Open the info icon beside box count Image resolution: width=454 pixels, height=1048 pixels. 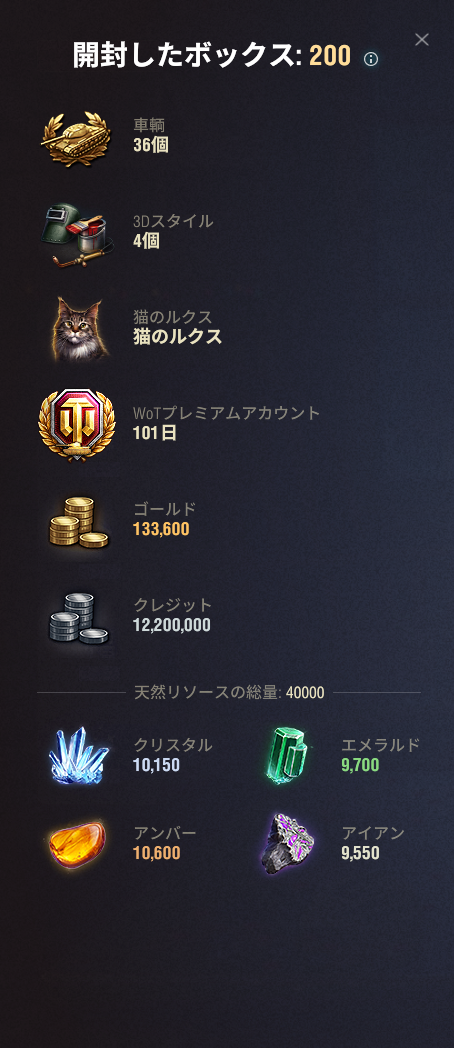[x=370, y=59]
